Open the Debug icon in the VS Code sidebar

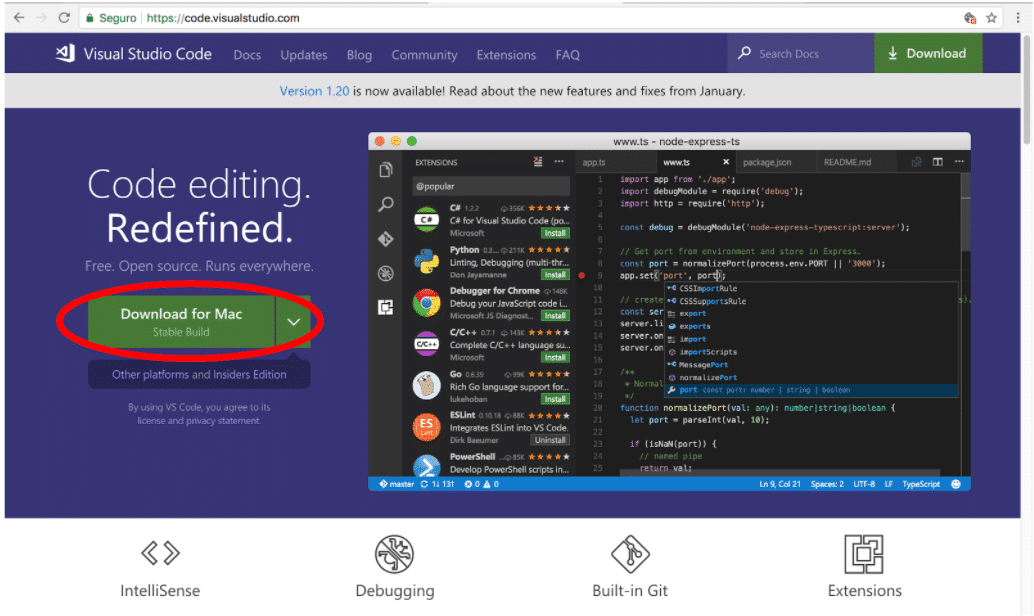tap(386, 272)
